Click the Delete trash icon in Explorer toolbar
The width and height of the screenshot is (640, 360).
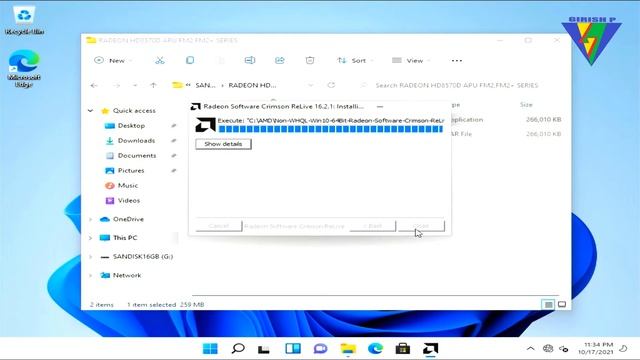click(x=310, y=60)
